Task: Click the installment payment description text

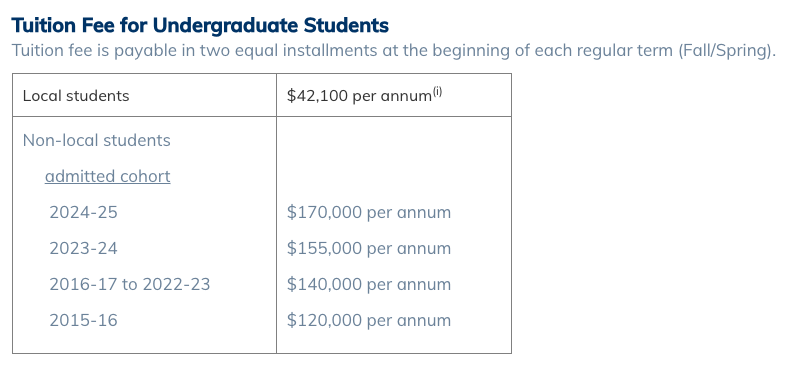Action: pyautogui.click(x=393, y=50)
